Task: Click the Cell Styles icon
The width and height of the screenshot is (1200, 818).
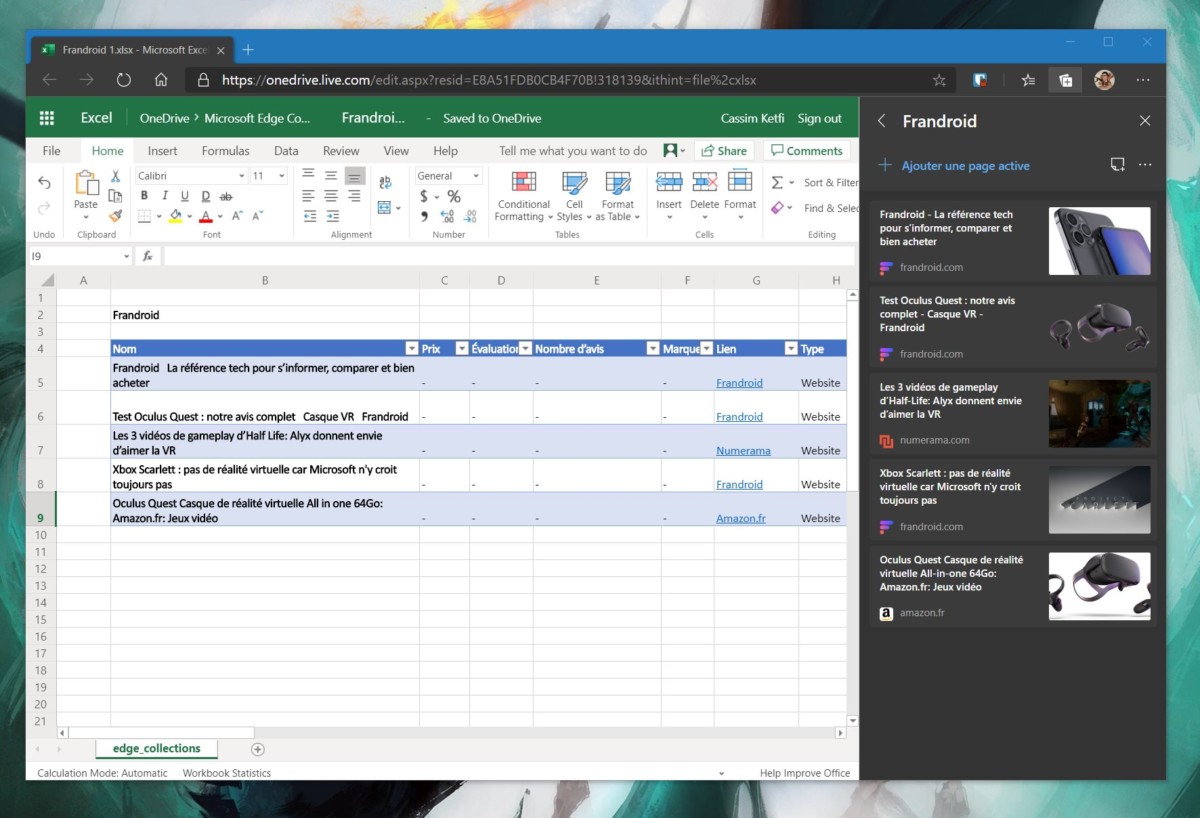Action: (x=574, y=182)
